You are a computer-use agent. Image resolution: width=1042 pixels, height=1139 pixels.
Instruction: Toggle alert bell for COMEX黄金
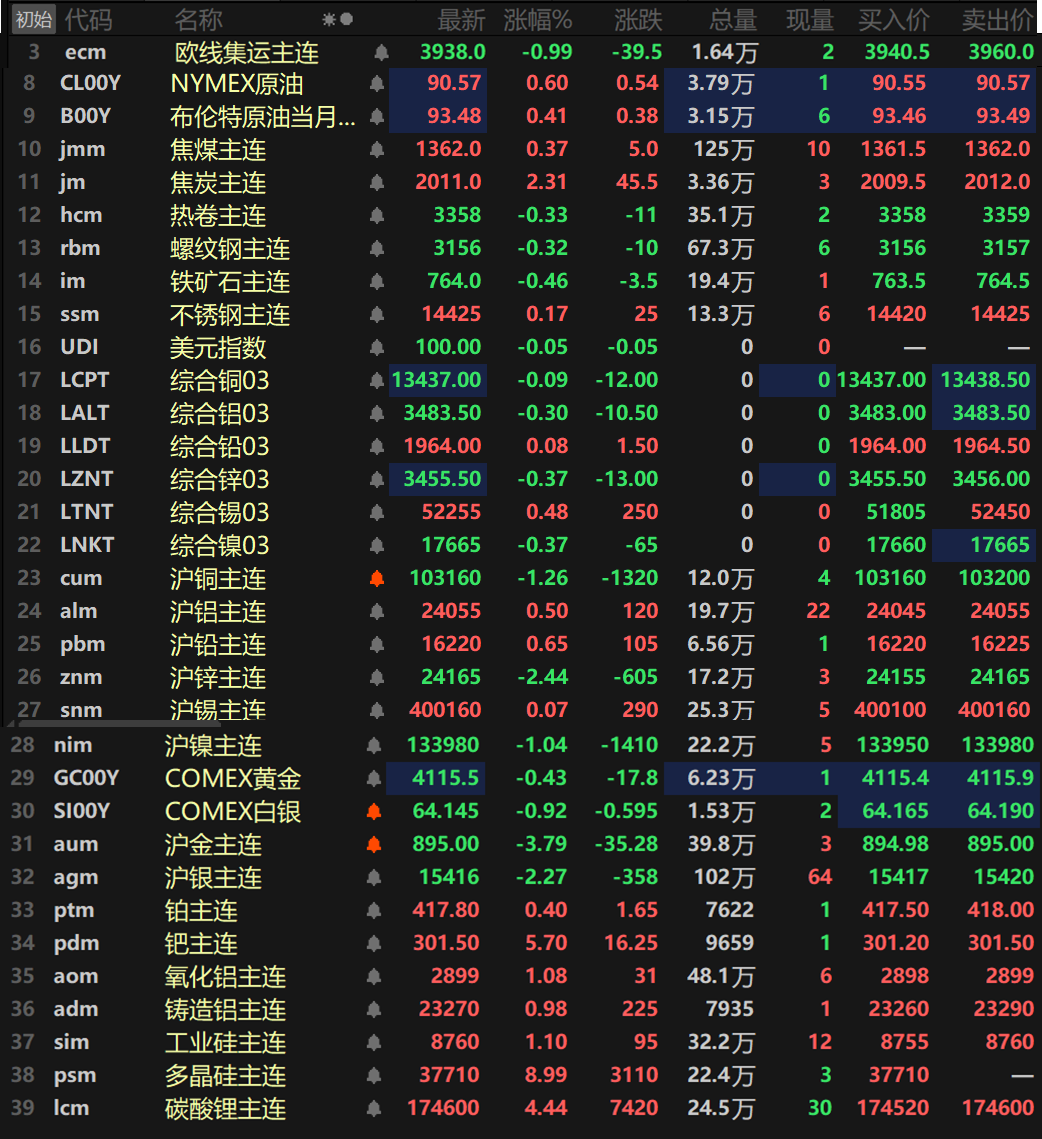point(373,779)
